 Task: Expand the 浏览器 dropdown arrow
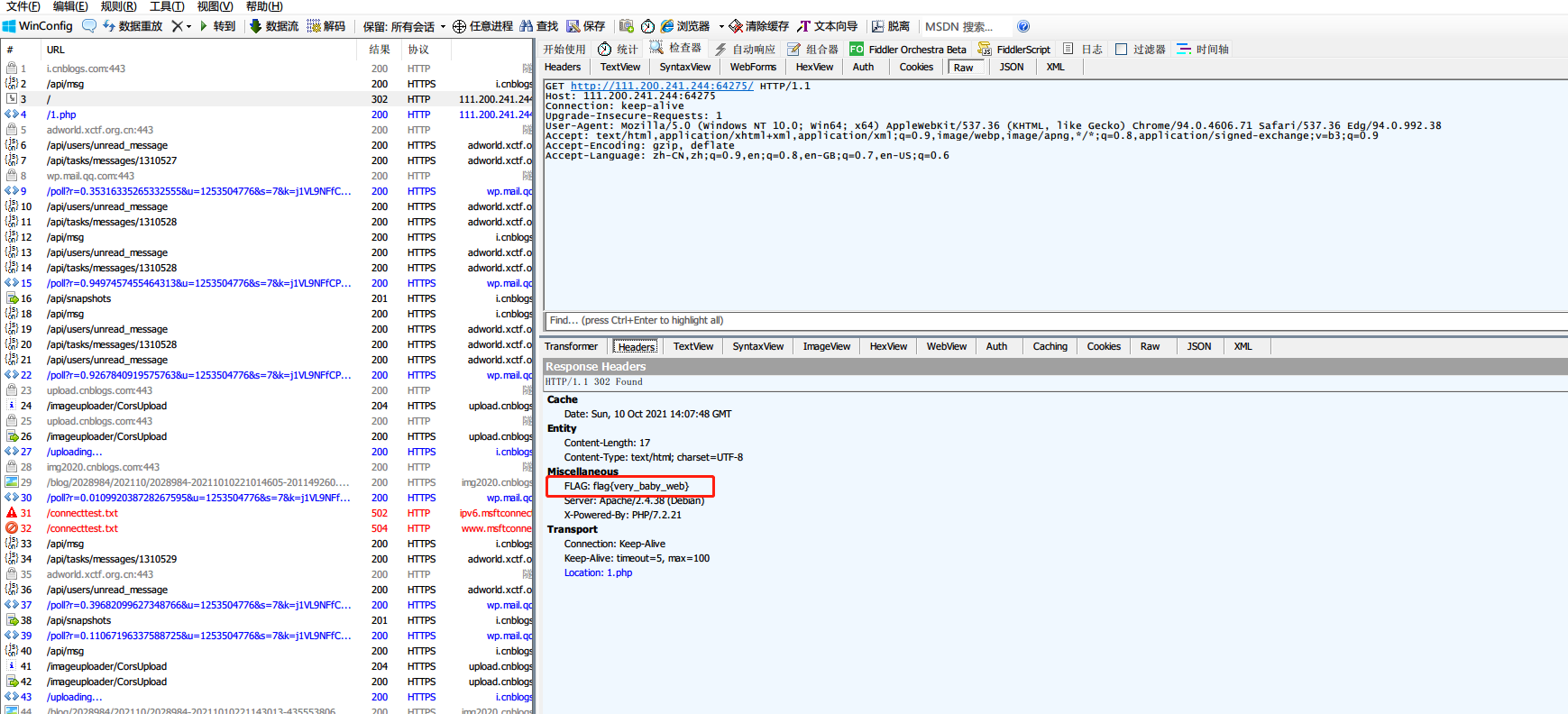click(721, 26)
